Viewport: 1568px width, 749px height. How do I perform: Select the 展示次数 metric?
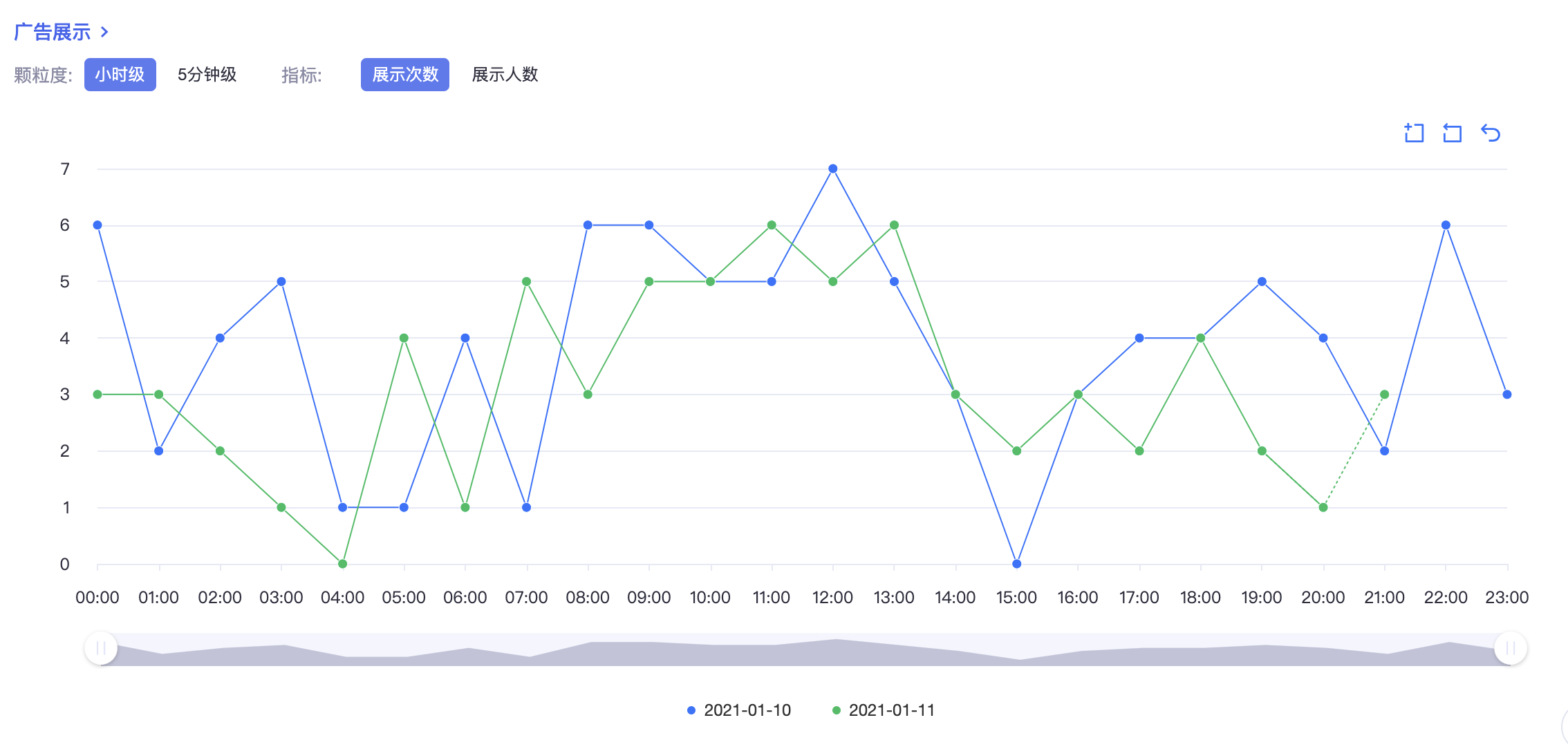coord(405,75)
